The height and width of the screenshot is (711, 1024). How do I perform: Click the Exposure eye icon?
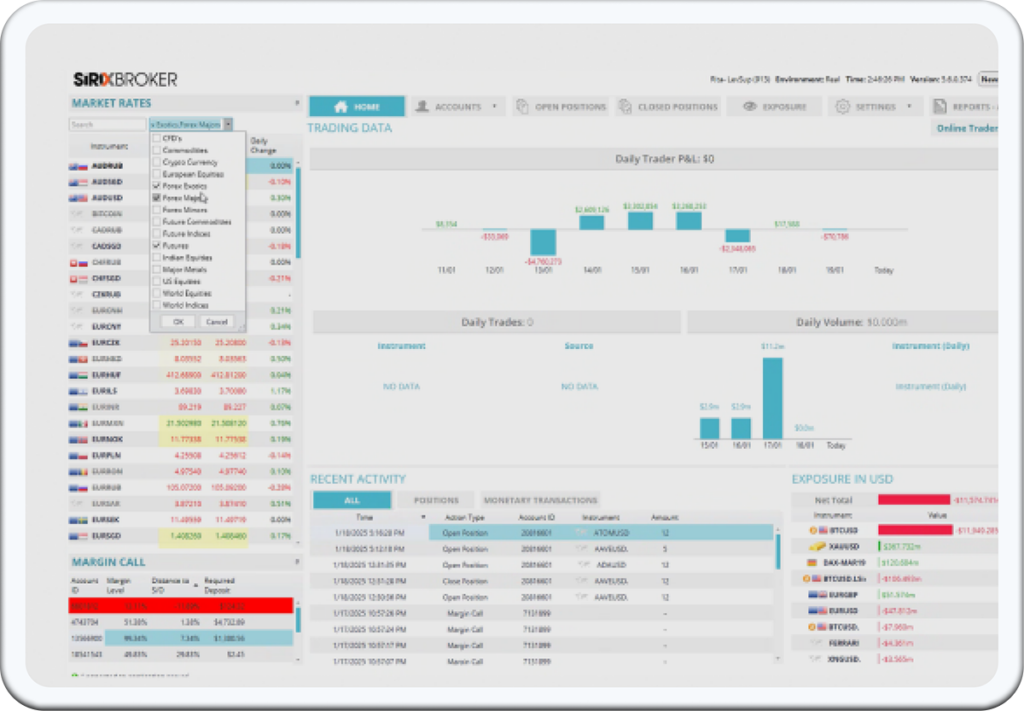tap(749, 107)
